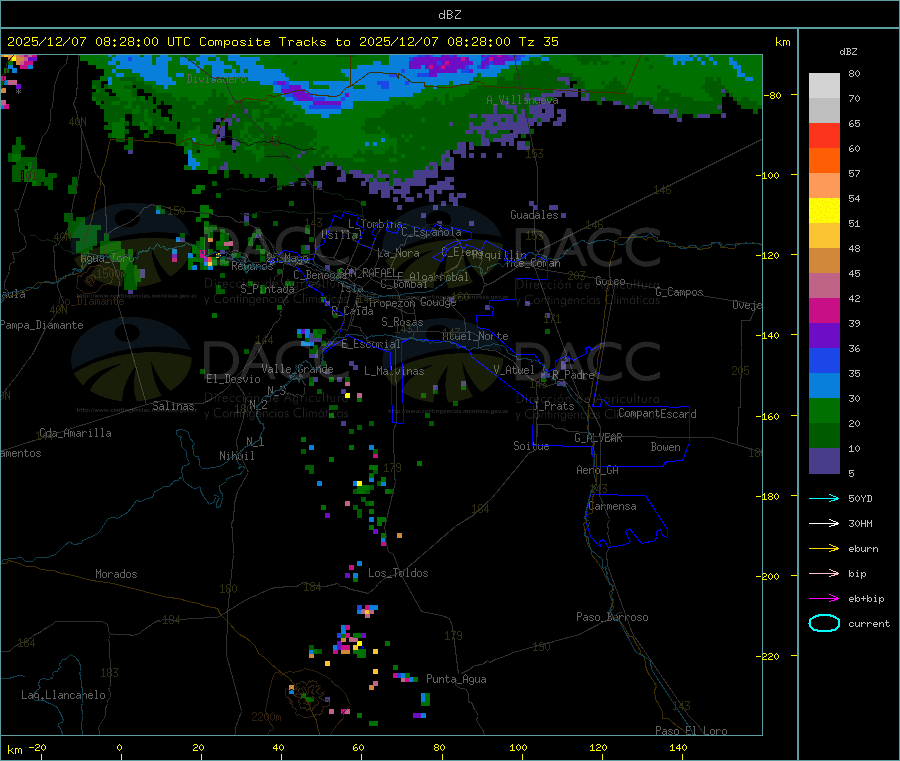Select the light blue swatch in dBZ scale

[x=824, y=386]
